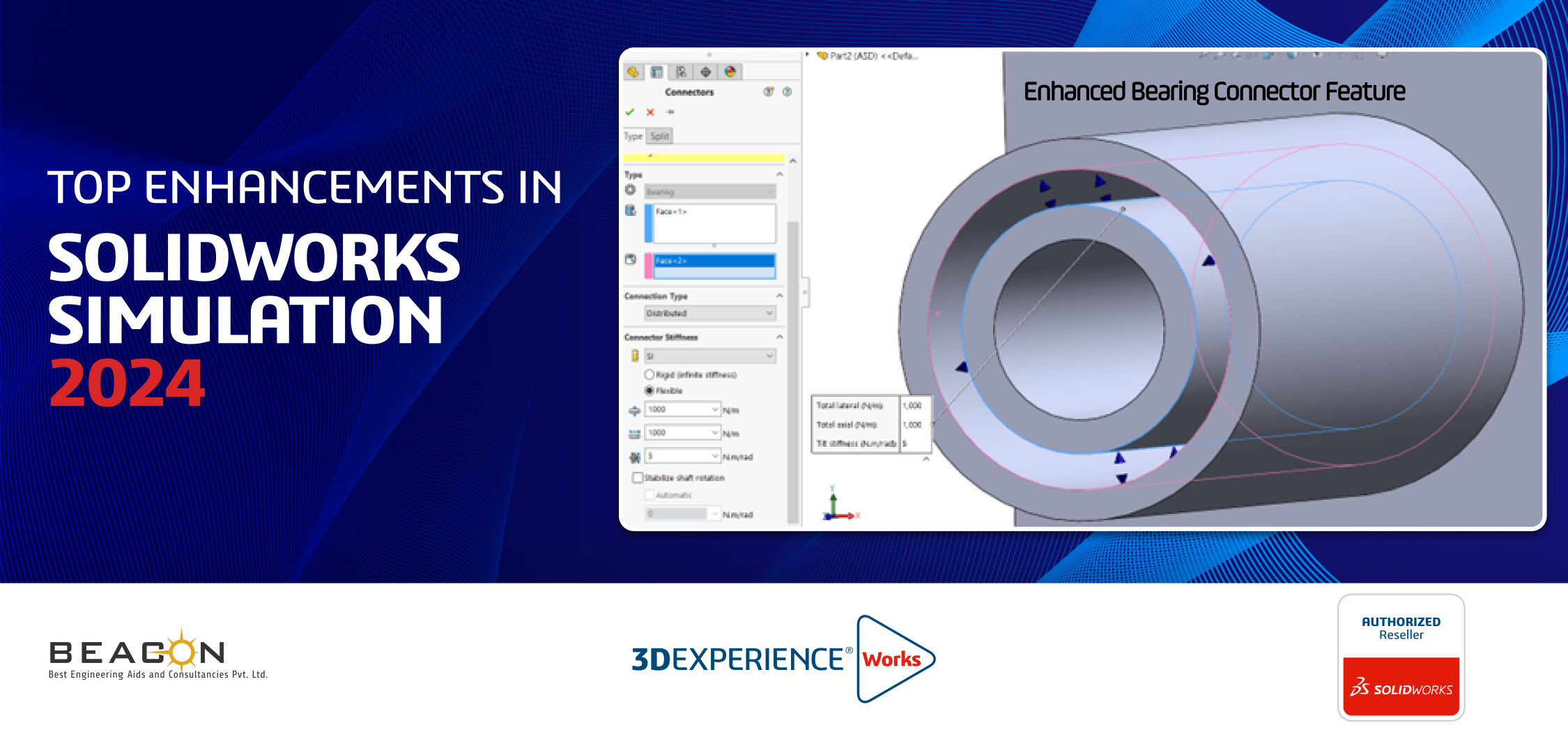Click the Authorized Reseller SOLIDWORKS badge
Viewport: 1568px width, 732px height.
pos(1401,657)
